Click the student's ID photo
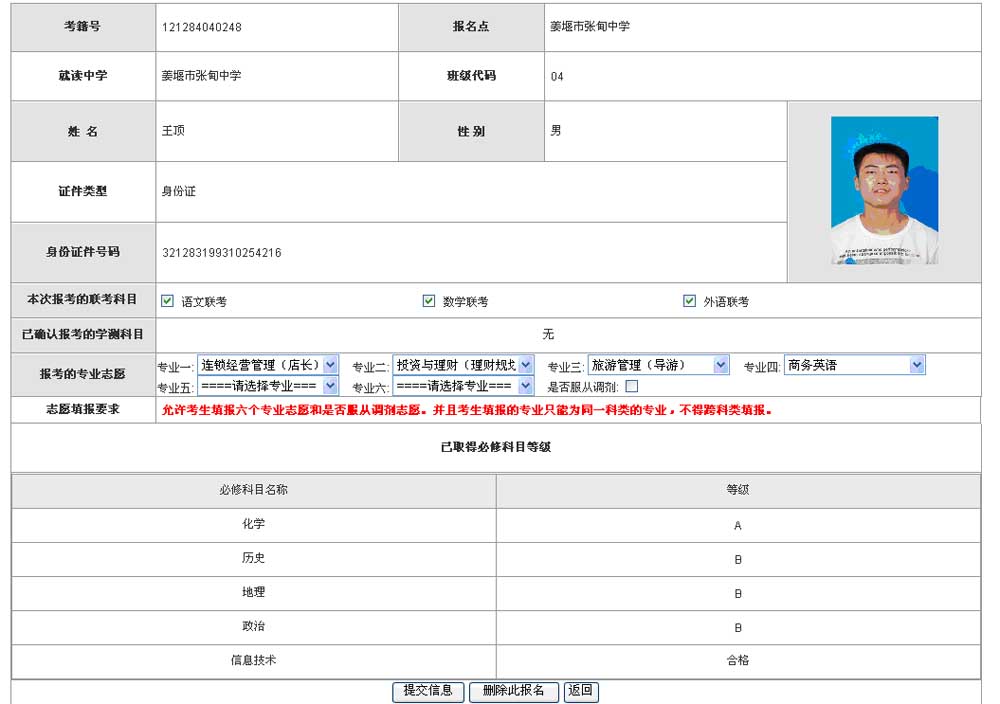The width and height of the screenshot is (1000, 704). pyautogui.click(x=884, y=191)
